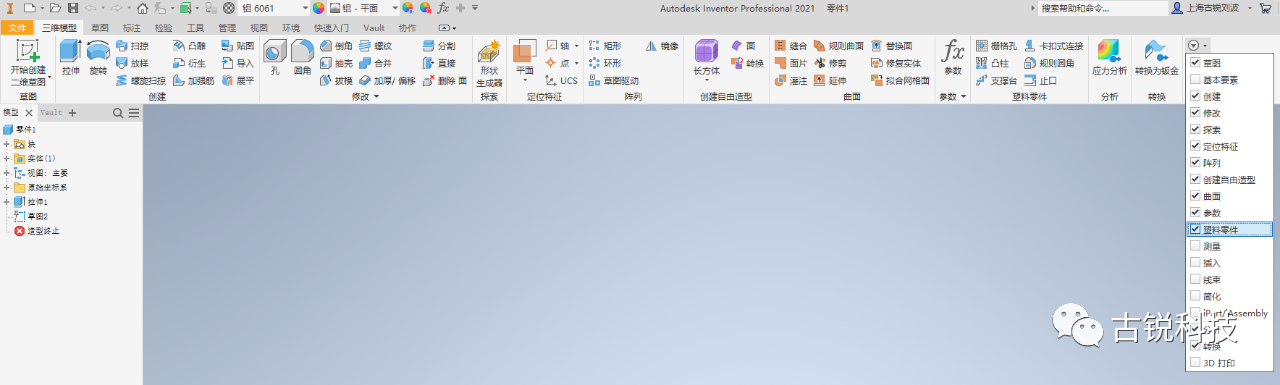
Task: Select the Thread tool (螺纹)
Action: (376, 46)
